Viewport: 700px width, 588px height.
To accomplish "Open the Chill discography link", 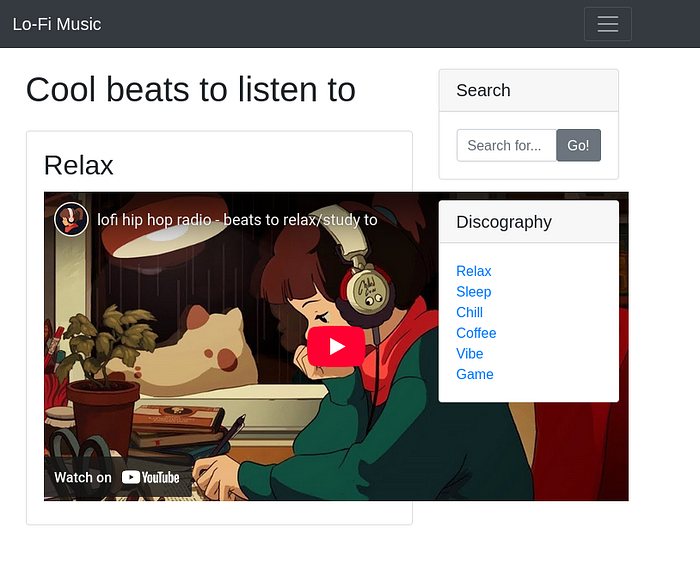I will click(469, 312).
